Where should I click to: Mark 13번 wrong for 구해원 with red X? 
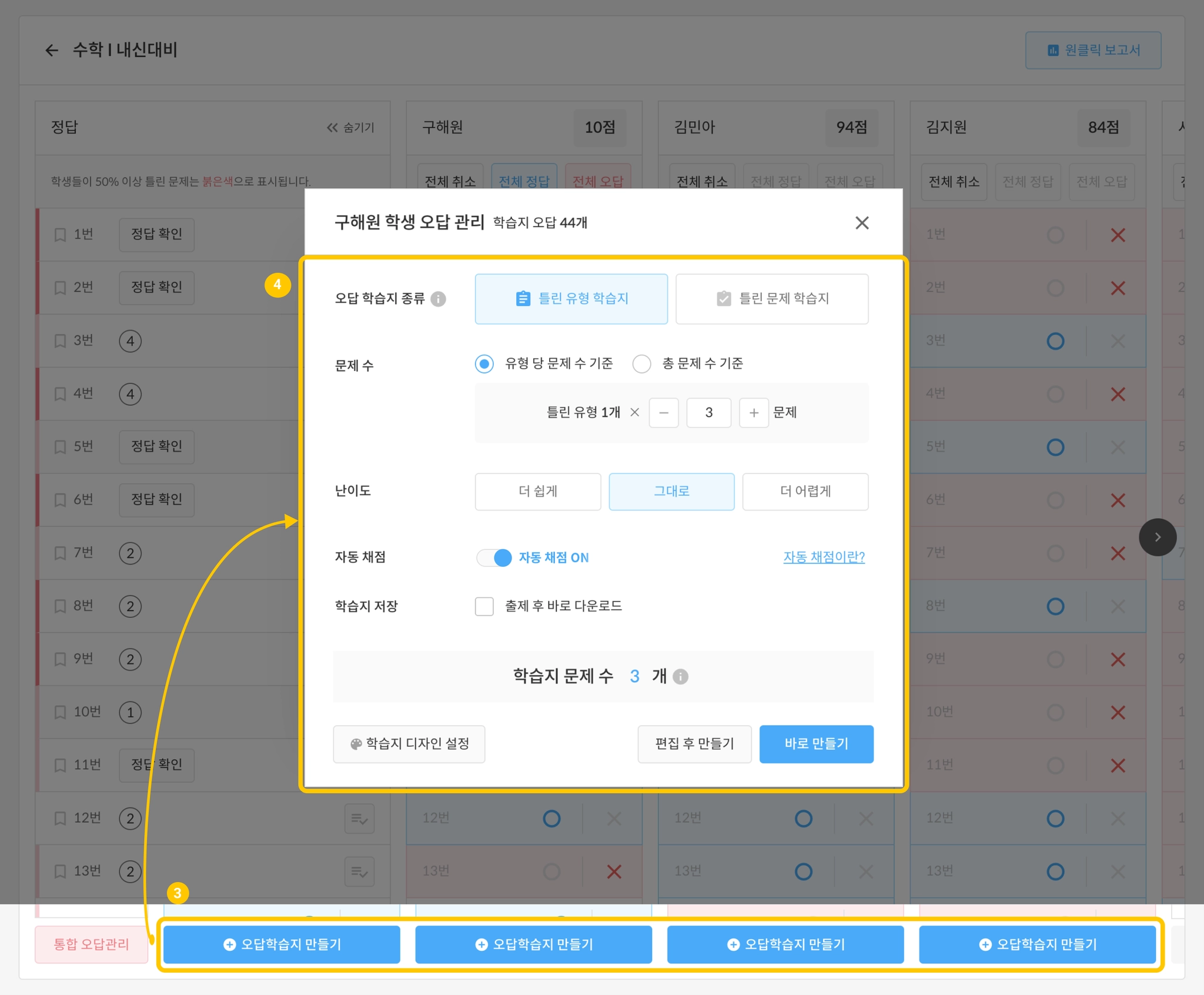pyautogui.click(x=614, y=872)
